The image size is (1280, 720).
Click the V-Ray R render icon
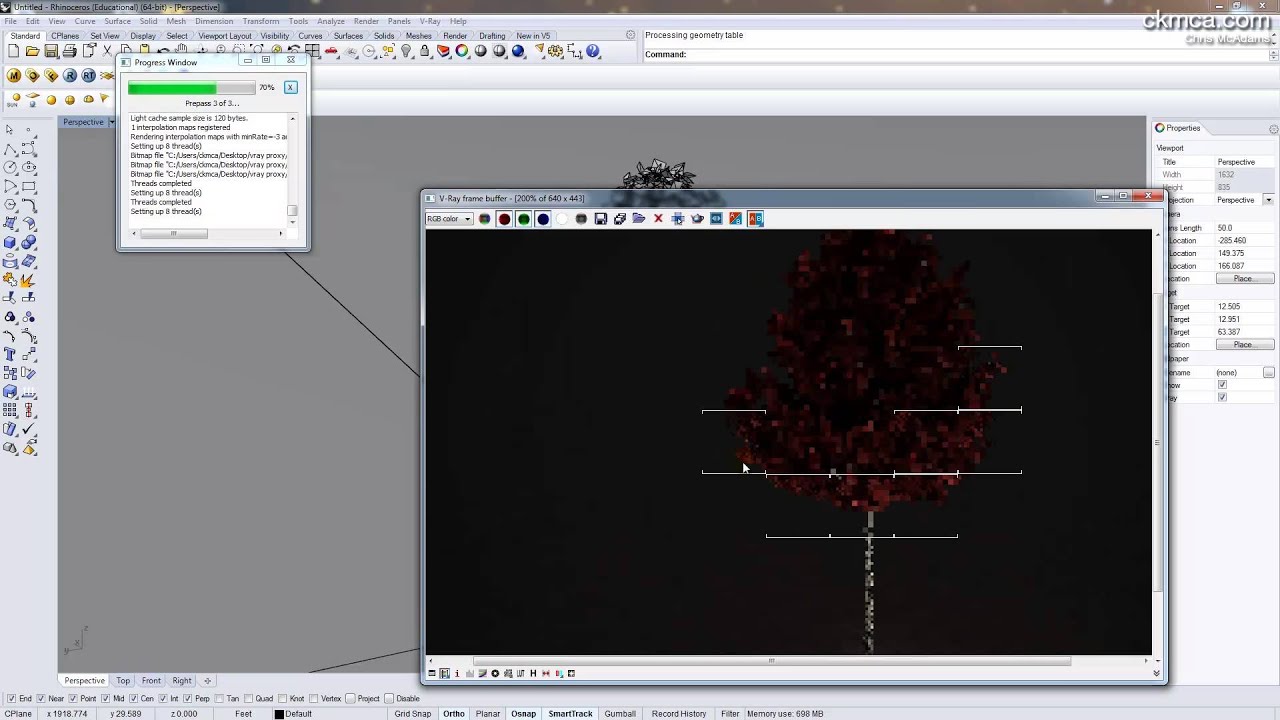(70, 76)
